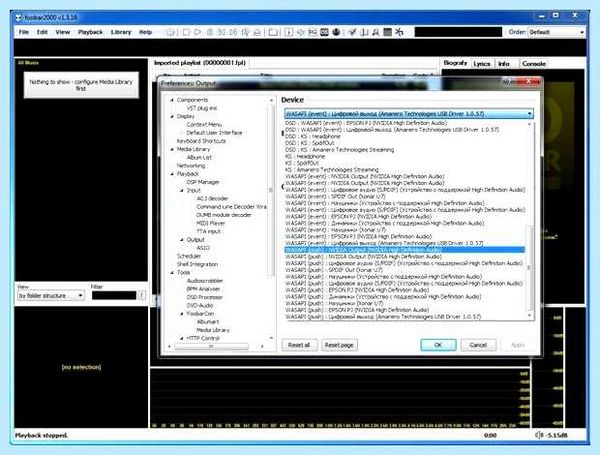Click the speaker toolbar icon
Viewport: 600px width, 455px height.
click(x=300, y=33)
